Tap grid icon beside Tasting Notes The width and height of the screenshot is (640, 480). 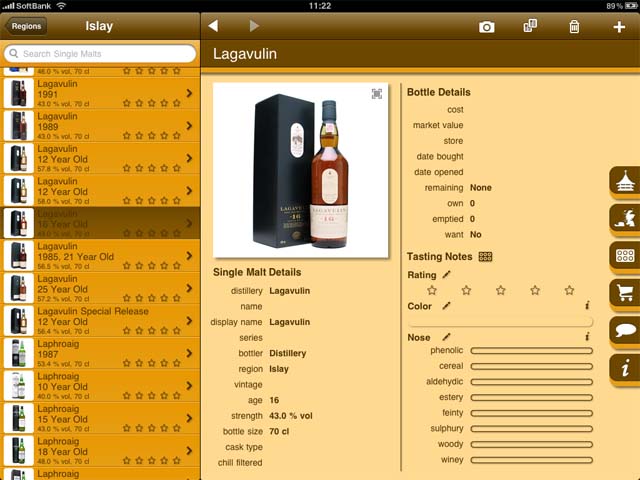pos(485,257)
